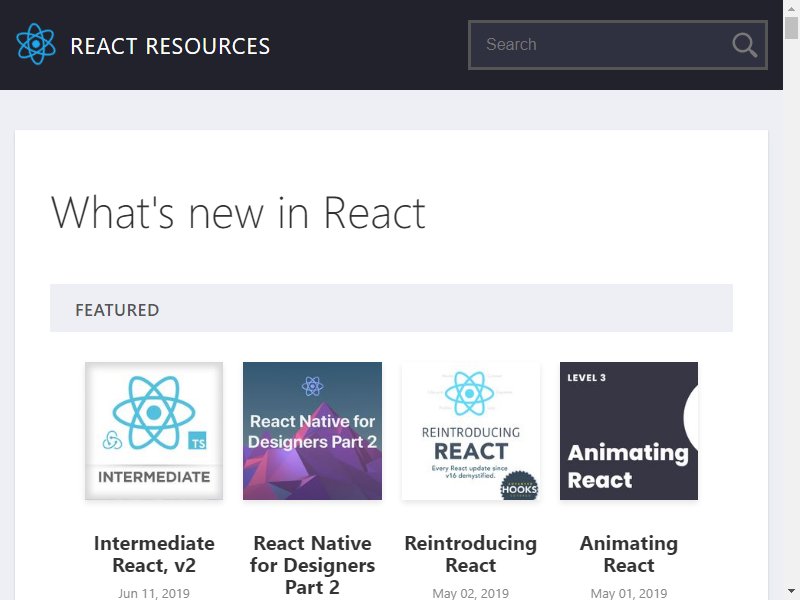Open the Intermediate React course thumbnail
The height and width of the screenshot is (600, 800).
154,431
